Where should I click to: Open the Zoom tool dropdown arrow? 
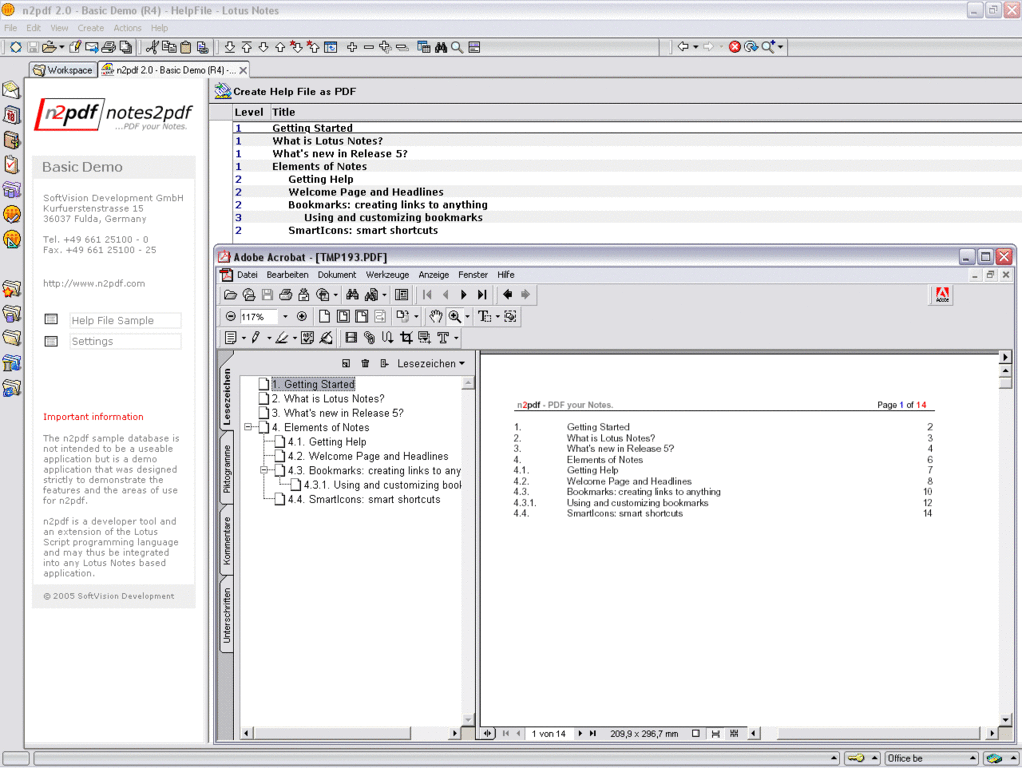467,318
